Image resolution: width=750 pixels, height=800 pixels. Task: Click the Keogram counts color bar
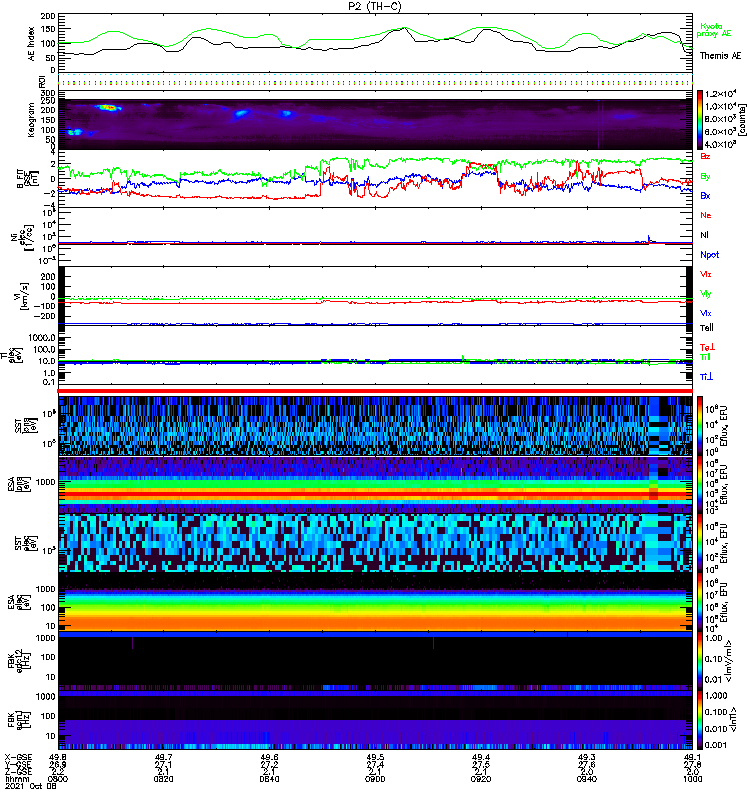coord(700,119)
